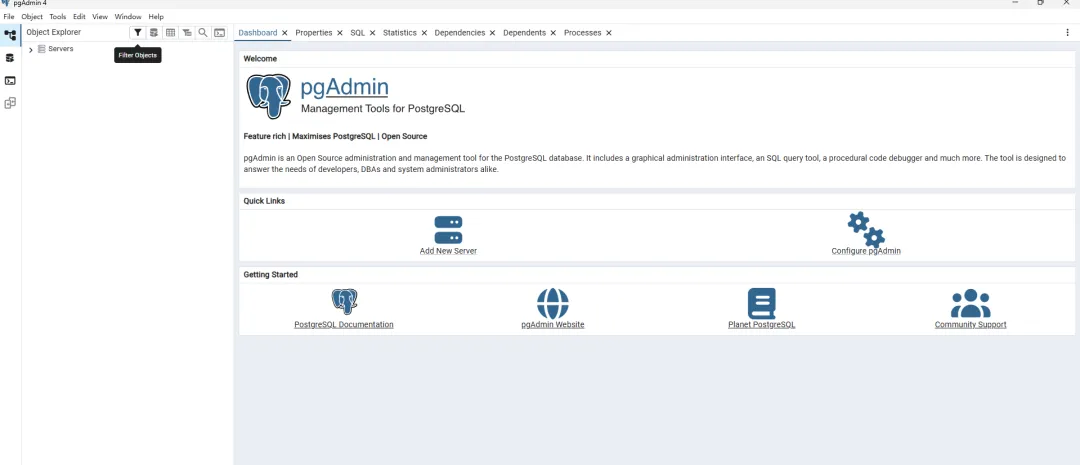Close the Dependents tab
Viewport: 1080px width, 465px height.
point(553,32)
